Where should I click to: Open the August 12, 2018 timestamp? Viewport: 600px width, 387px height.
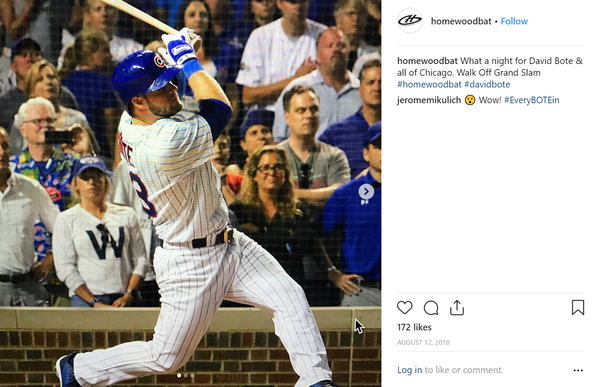tap(423, 342)
